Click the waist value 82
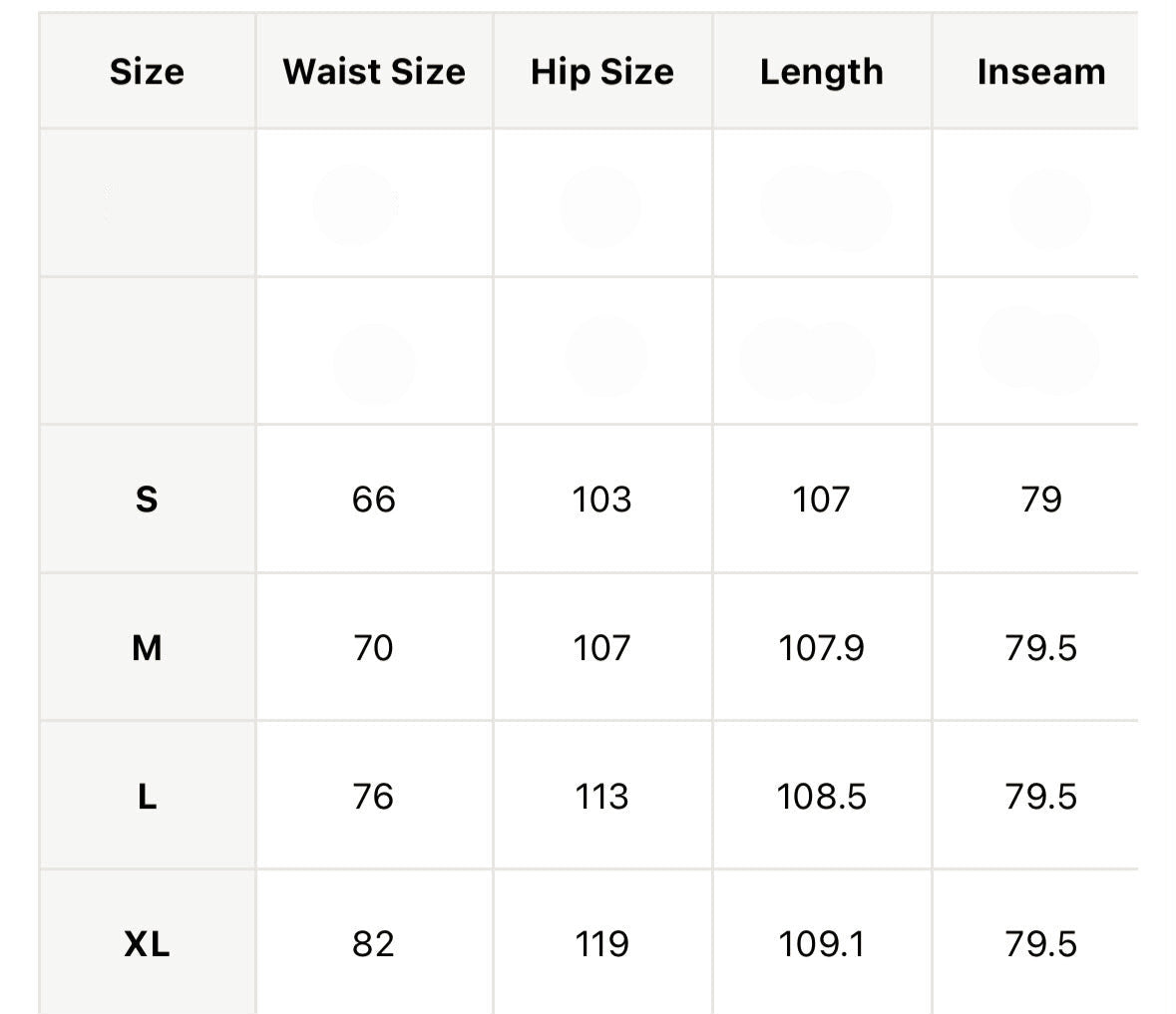 point(373,943)
